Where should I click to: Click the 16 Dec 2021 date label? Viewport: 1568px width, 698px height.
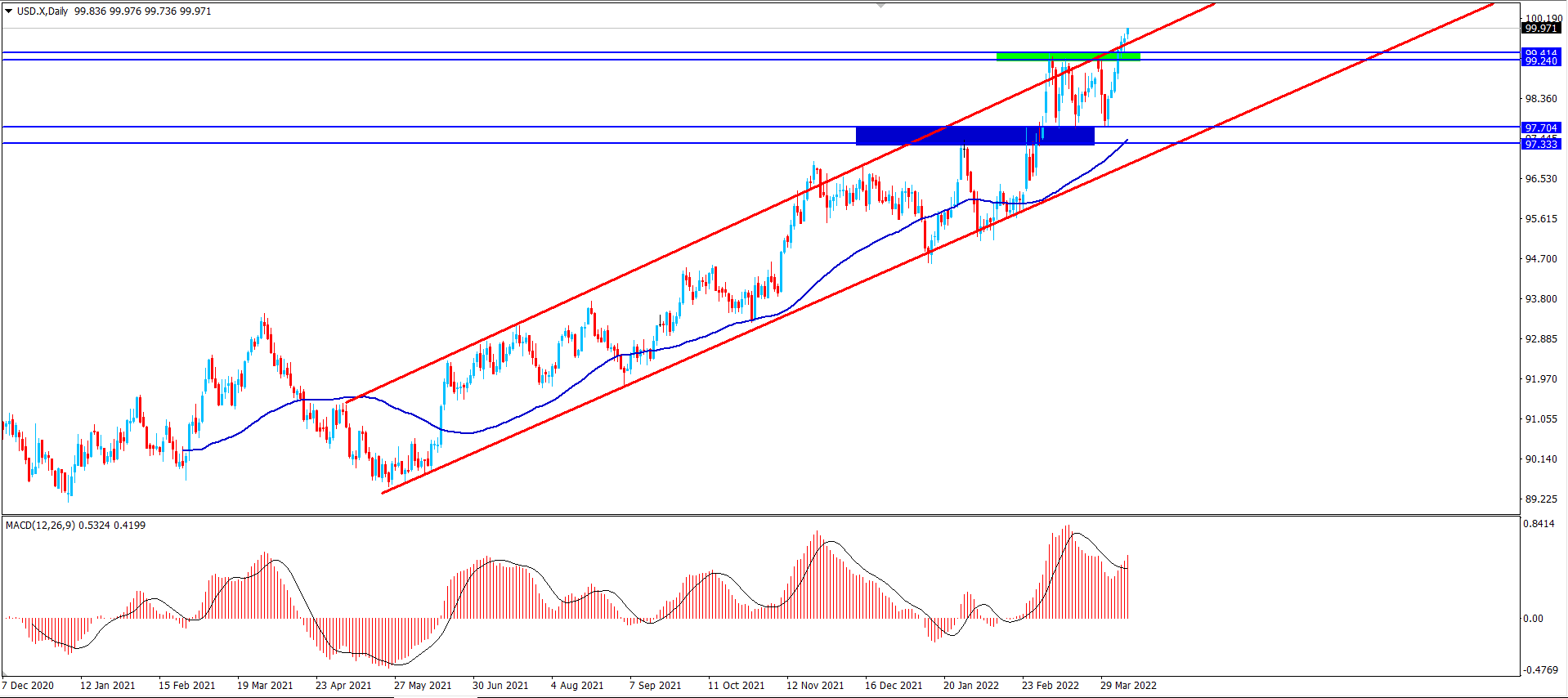point(894,686)
